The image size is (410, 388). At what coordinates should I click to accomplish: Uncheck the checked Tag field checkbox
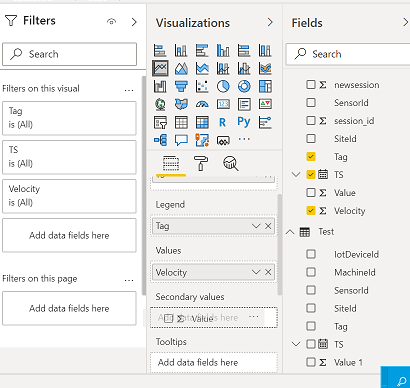[x=311, y=156]
